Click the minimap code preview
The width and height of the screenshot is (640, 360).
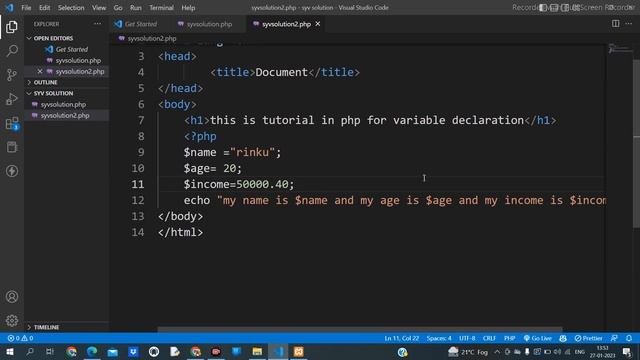[x=620, y=50]
